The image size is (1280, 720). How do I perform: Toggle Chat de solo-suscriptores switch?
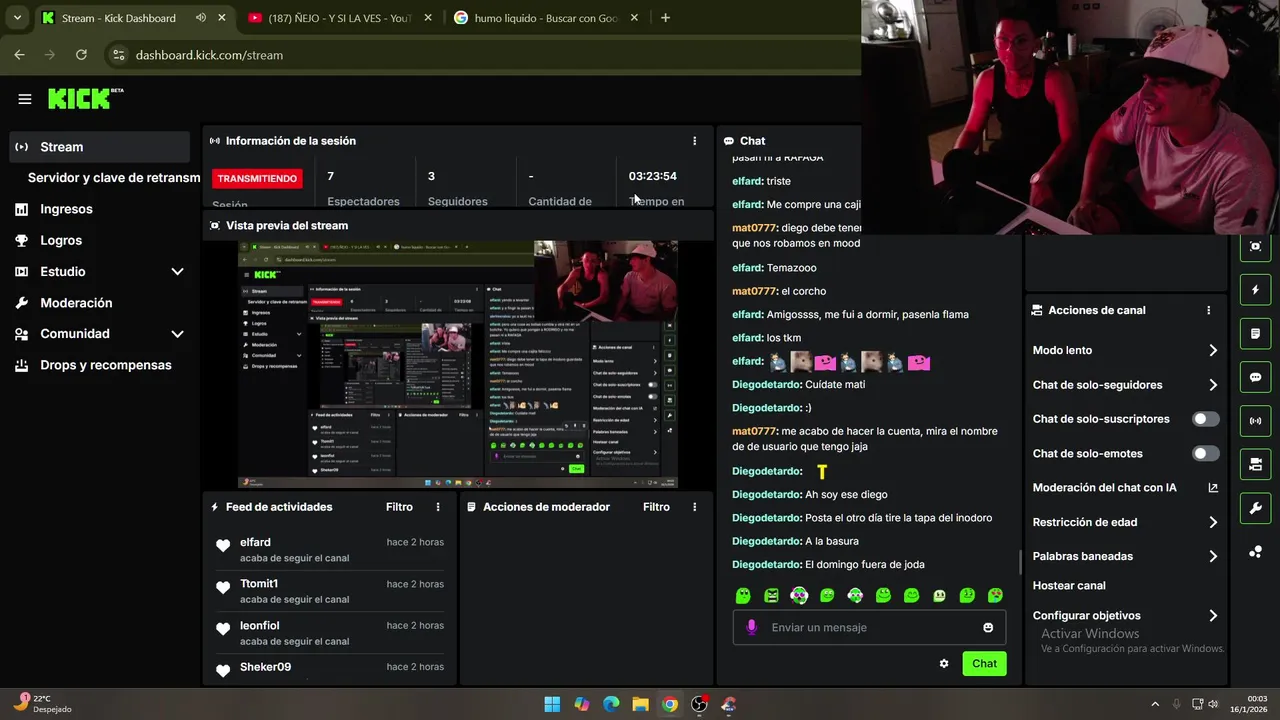pyautogui.click(x=1206, y=419)
